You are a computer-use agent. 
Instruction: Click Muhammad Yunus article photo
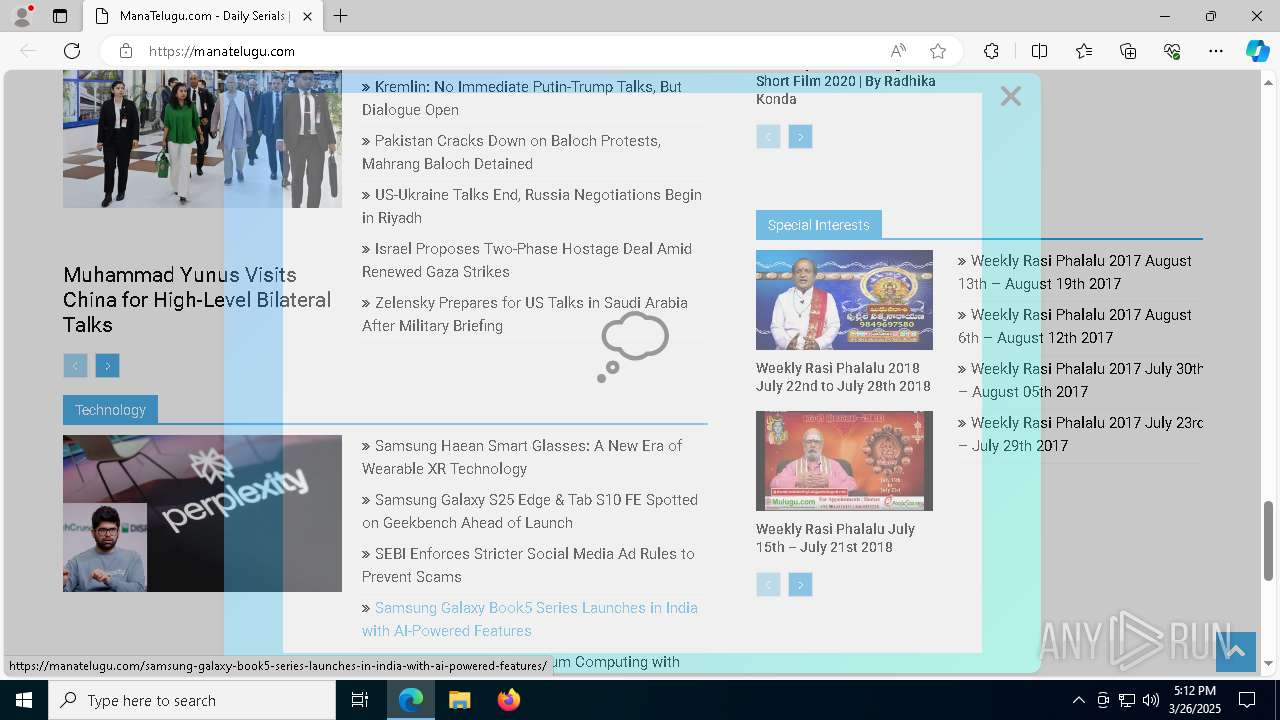[x=202, y=139]
